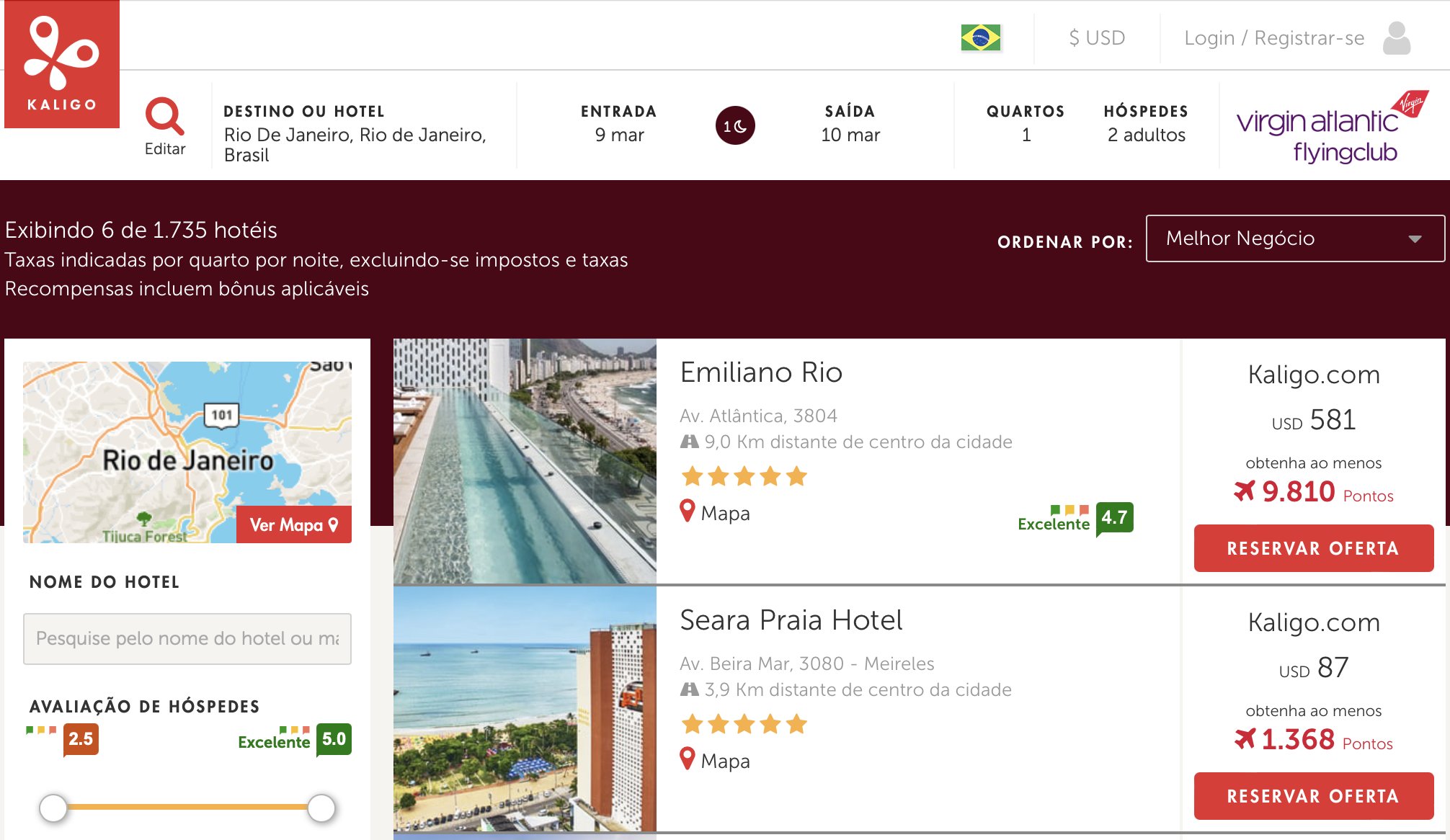Click the user profile avatar icon
Screen dimensions: 1450x840
1397,37
